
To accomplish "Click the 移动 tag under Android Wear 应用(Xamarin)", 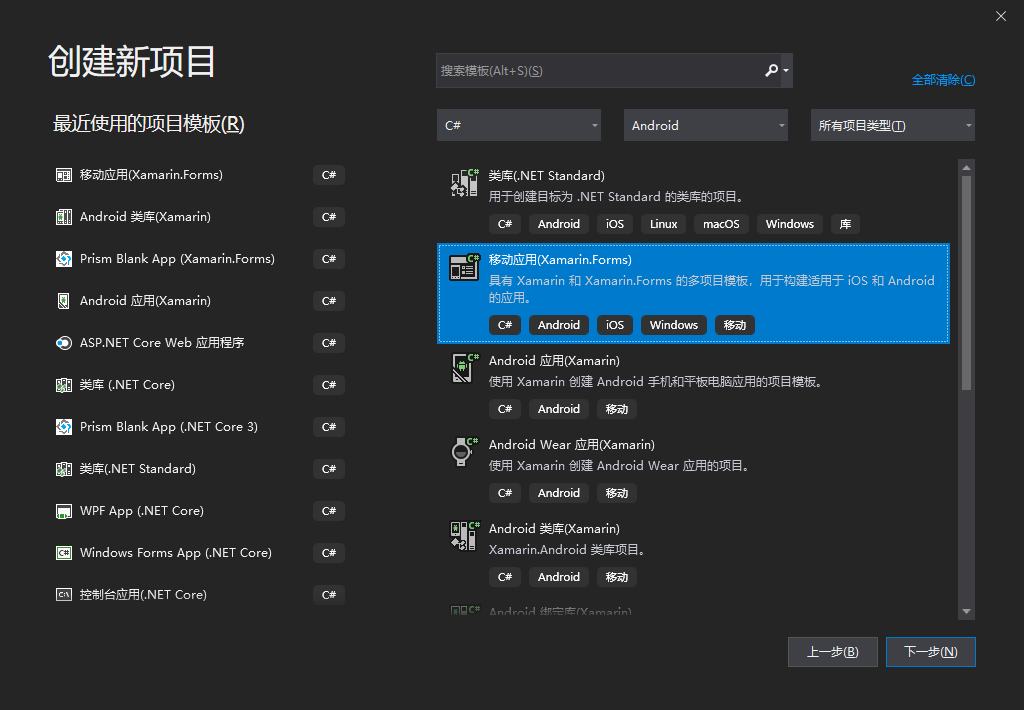I will click(616, 493).
